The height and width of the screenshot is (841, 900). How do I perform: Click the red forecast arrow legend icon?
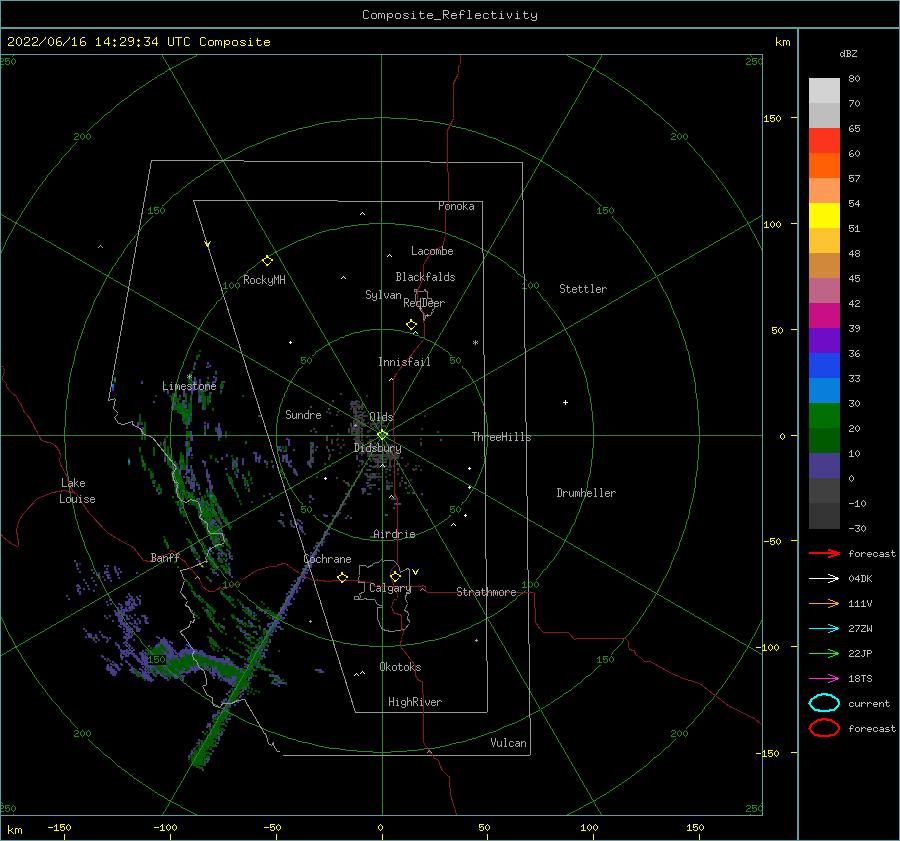click(x=824, y=553)
